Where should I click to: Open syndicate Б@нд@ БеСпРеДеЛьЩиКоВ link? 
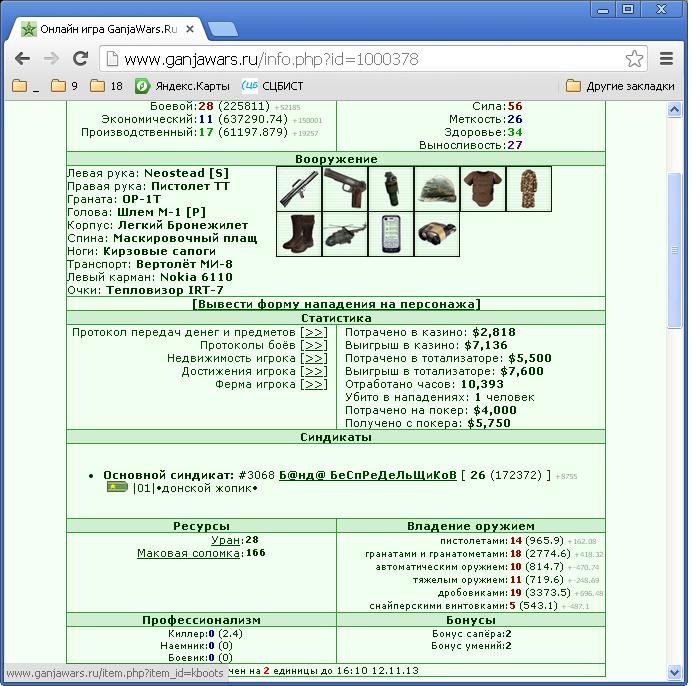[368, 475]
